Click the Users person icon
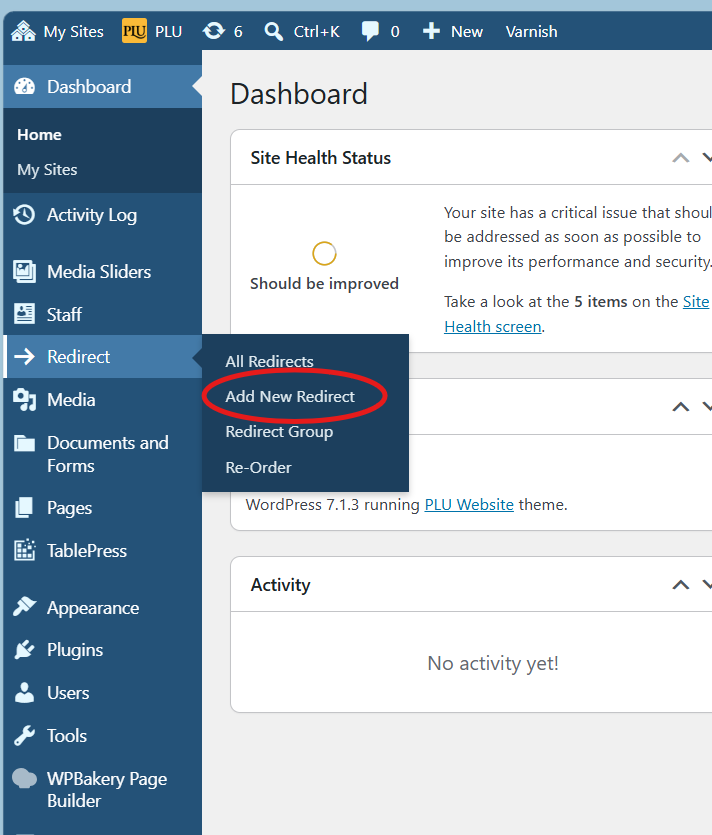 (x=24, y=693)
